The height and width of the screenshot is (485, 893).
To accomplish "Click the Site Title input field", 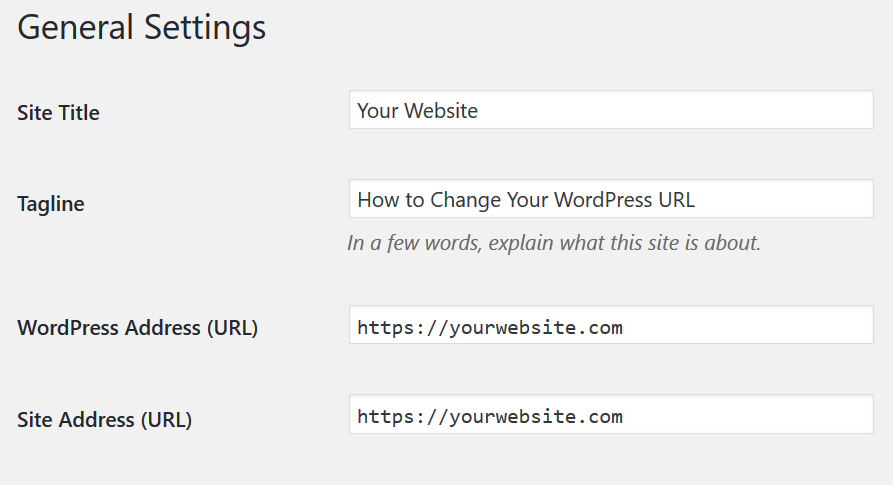I will tap(611, 110).
